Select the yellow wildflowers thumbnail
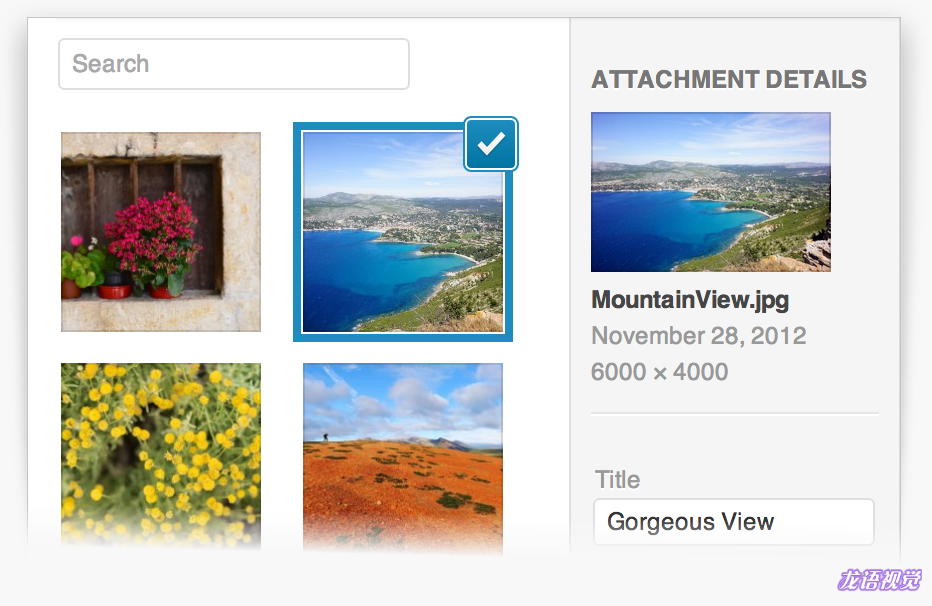The height and width of the screenshot is (606, 932). tap(160, 456)
